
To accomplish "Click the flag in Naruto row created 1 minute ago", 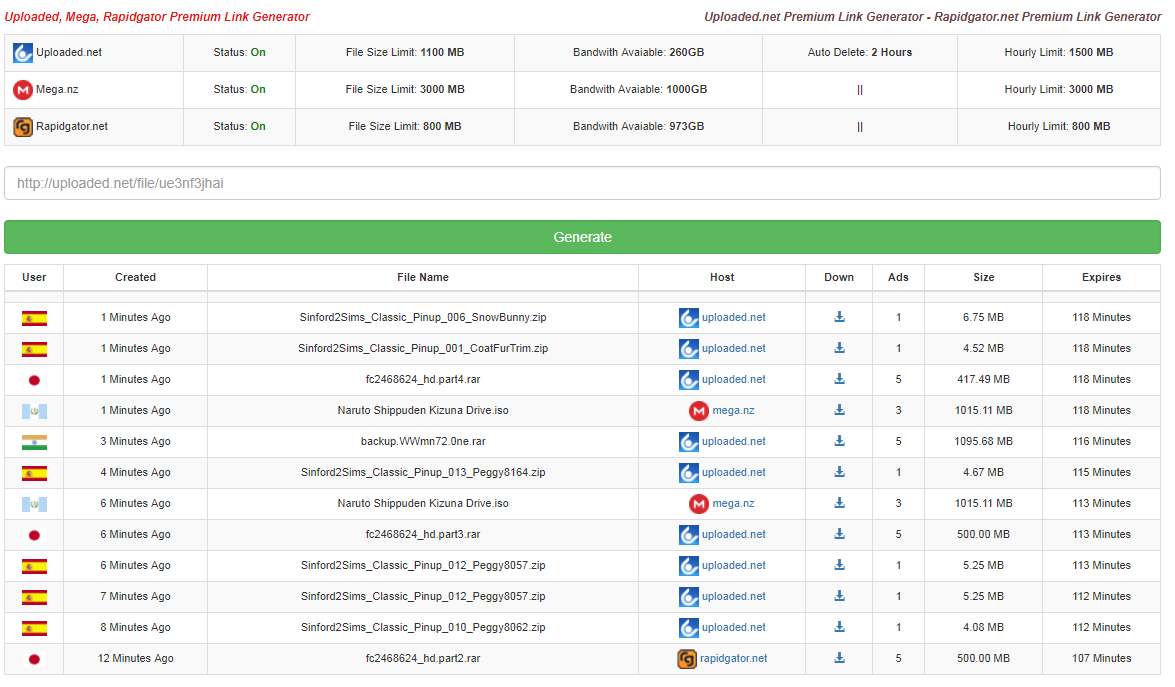I will [x=34, y=411].
